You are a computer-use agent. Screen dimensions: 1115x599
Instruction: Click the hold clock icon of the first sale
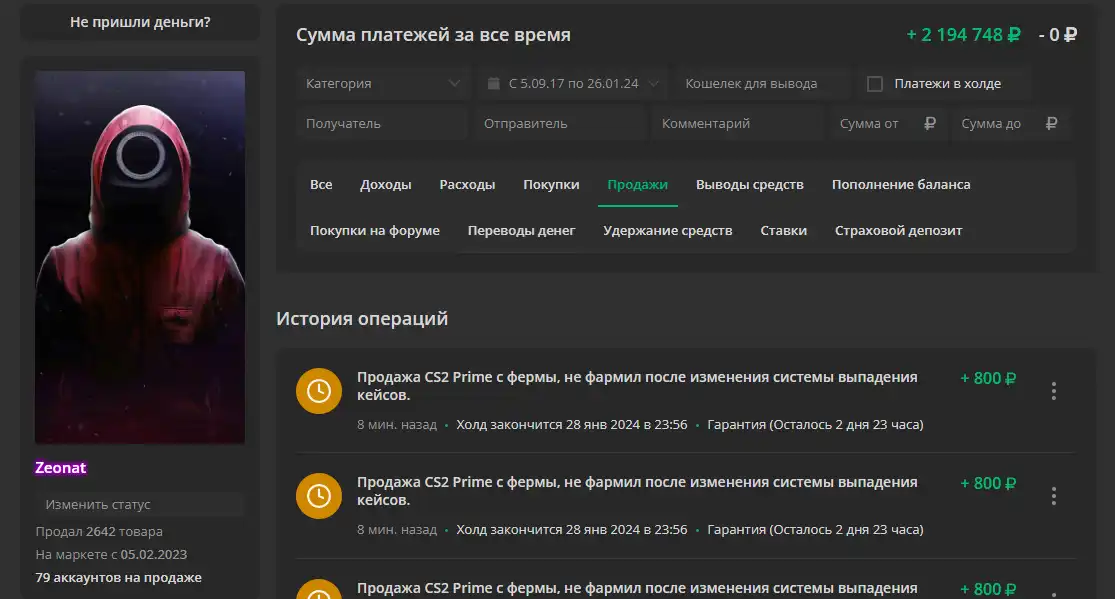[319, 391]
